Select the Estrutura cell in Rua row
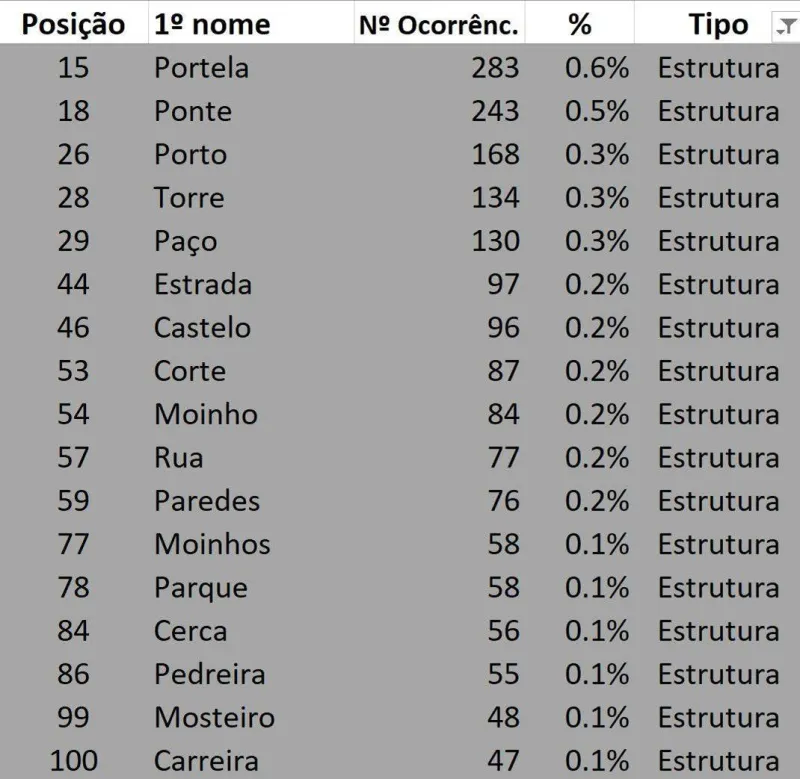The image size is (800, 779). [717, 458]
